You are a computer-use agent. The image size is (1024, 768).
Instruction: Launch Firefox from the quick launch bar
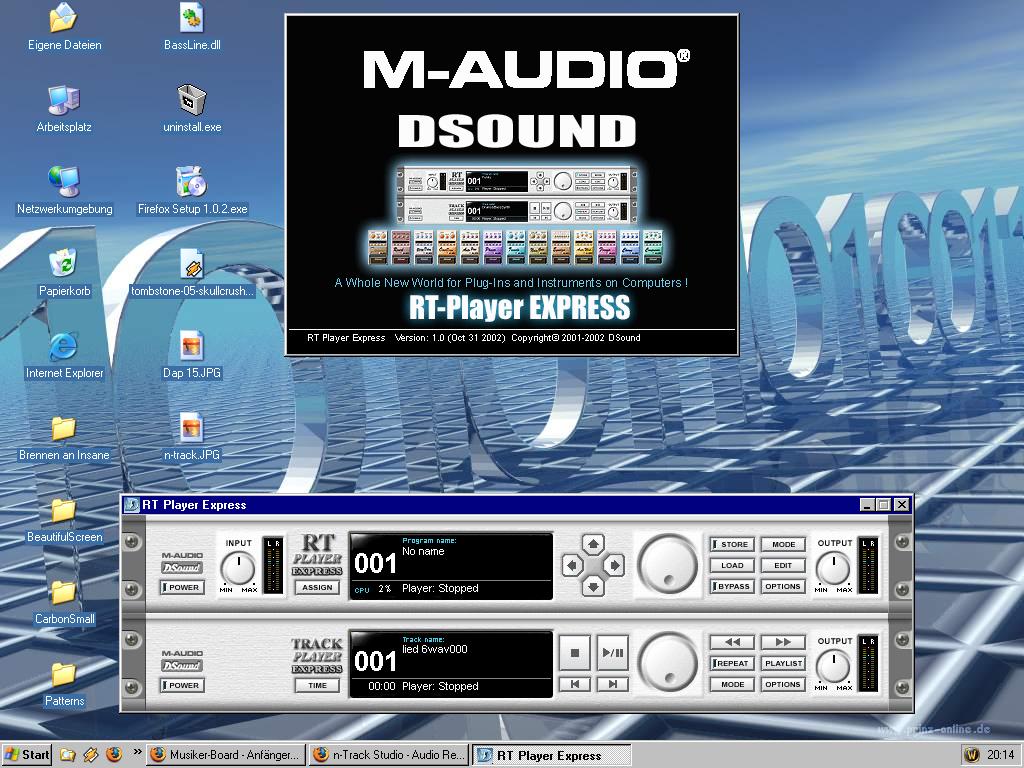[114, 755]
